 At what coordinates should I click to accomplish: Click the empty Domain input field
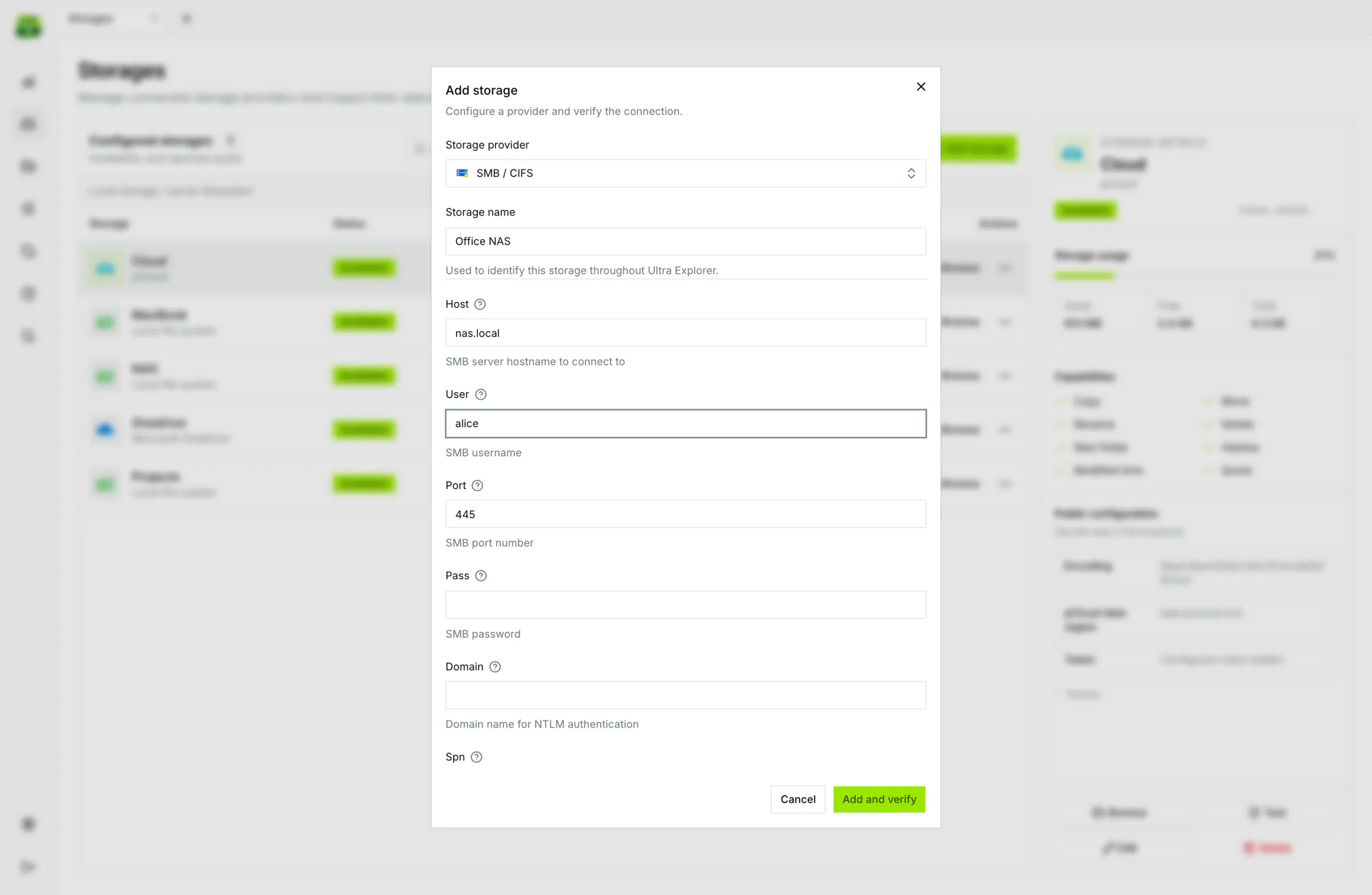pos(685,695)
